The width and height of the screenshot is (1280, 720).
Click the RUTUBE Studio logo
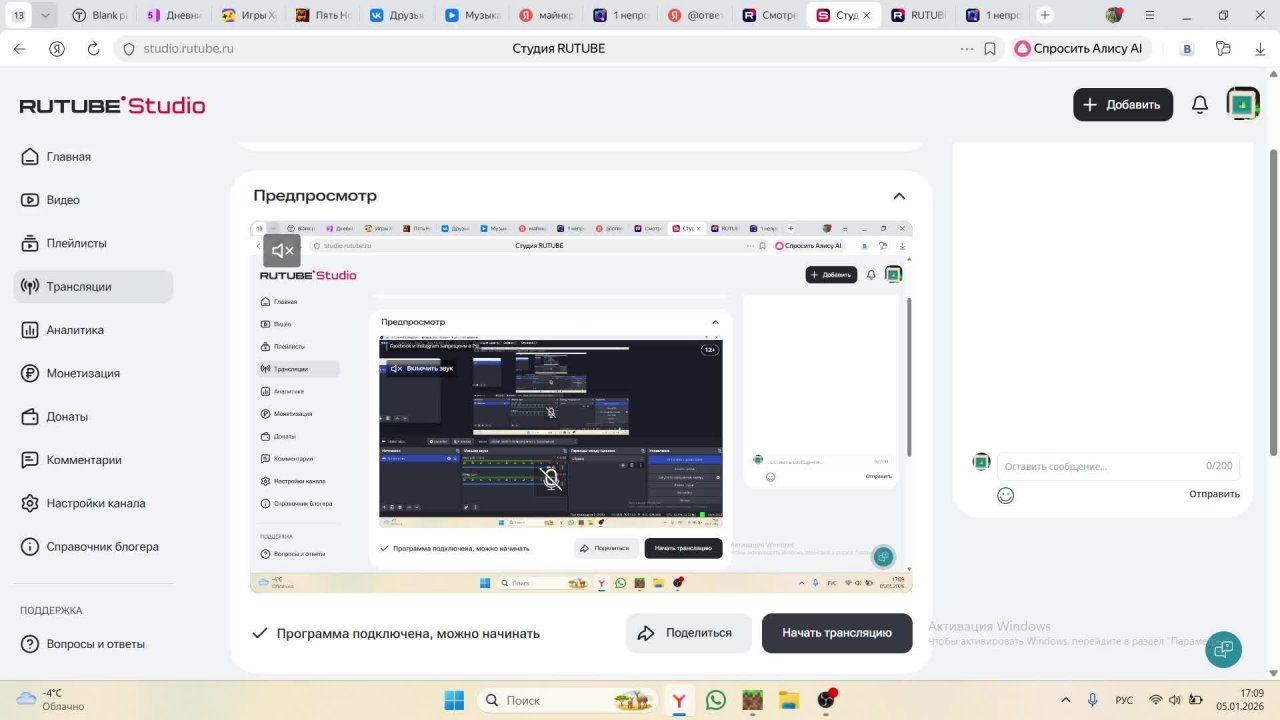112,105
